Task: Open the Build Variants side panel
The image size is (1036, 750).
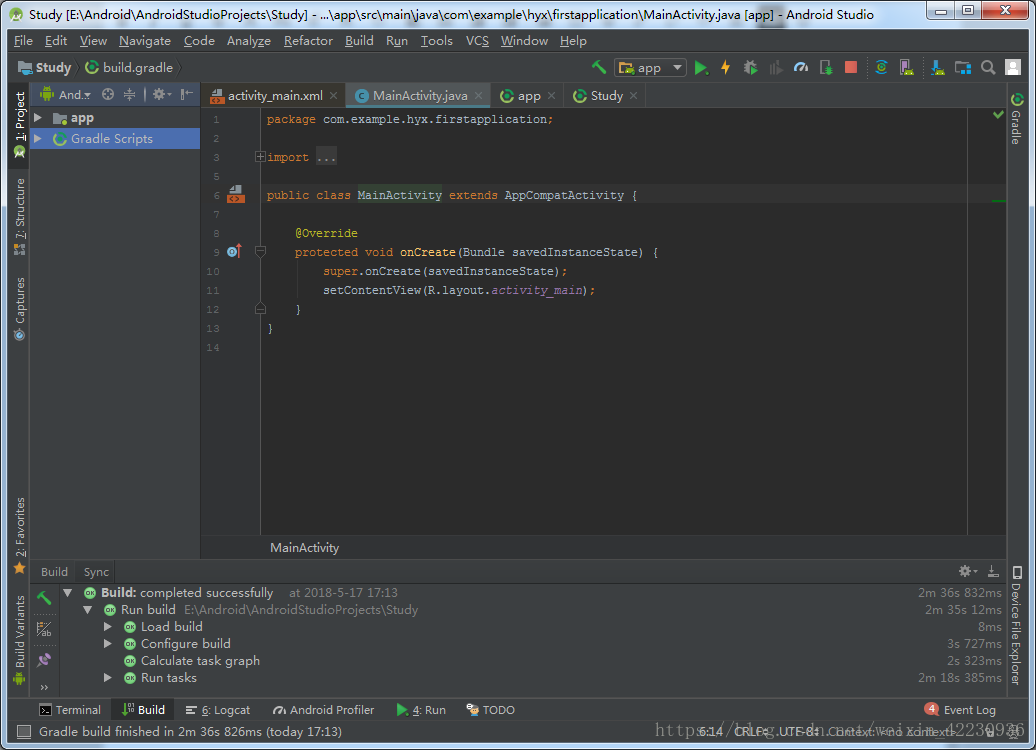Action: coord(19,640)
